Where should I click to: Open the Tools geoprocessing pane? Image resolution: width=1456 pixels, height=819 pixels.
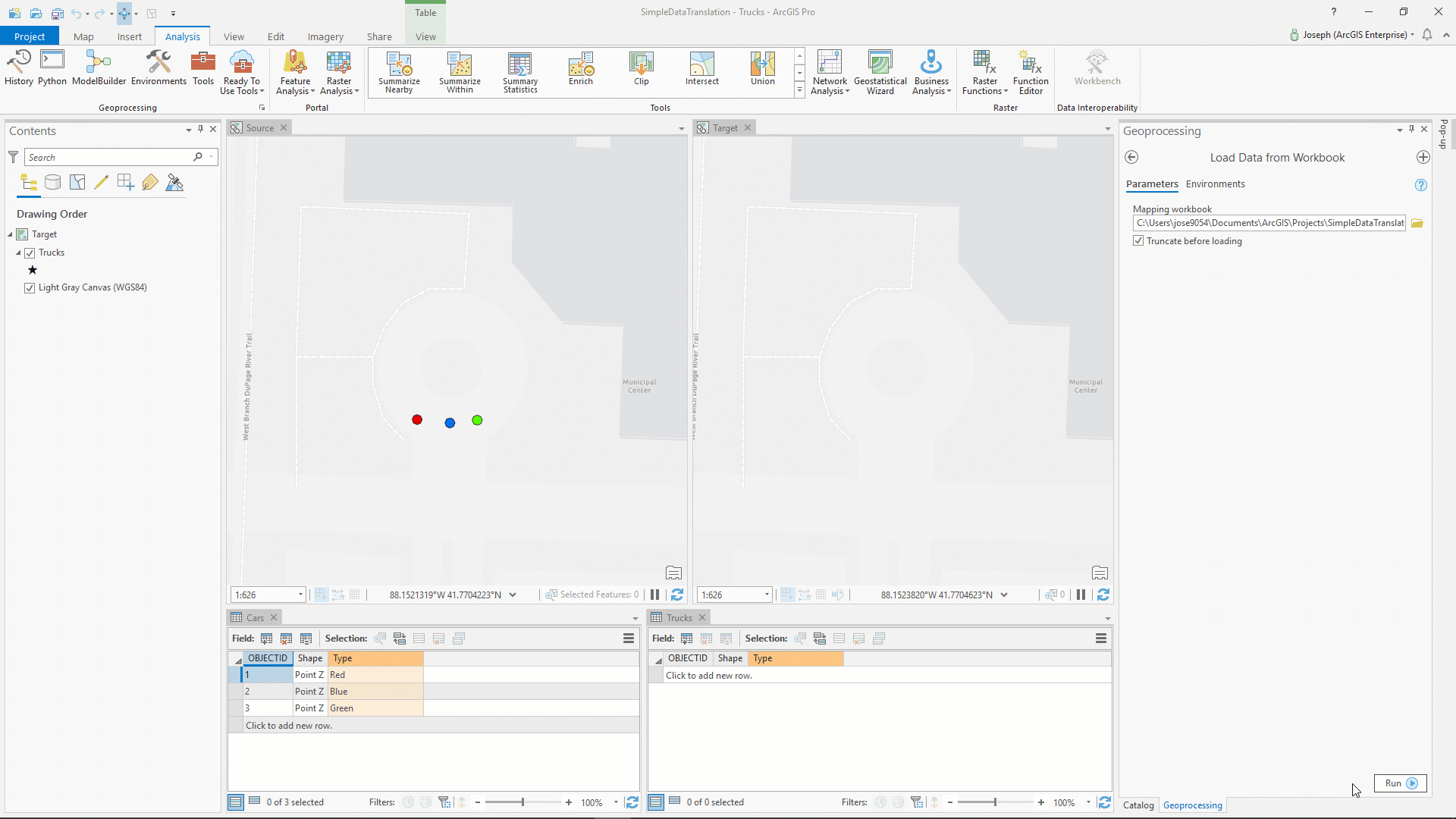click(203, 68)
